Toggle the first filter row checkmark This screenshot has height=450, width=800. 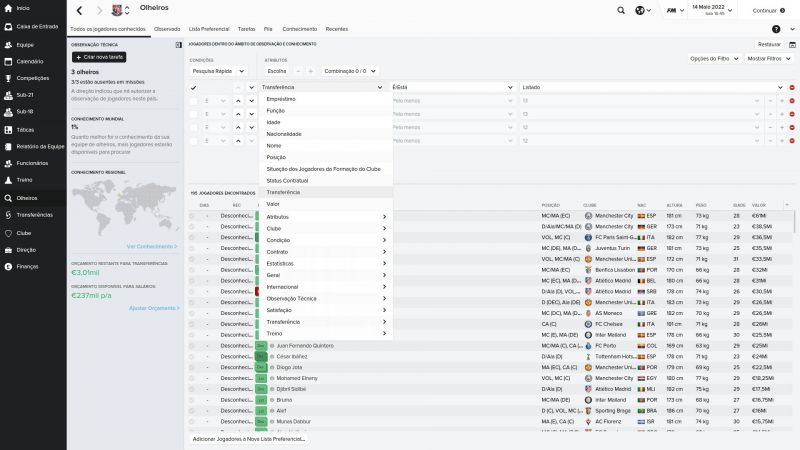coord(194,88)
